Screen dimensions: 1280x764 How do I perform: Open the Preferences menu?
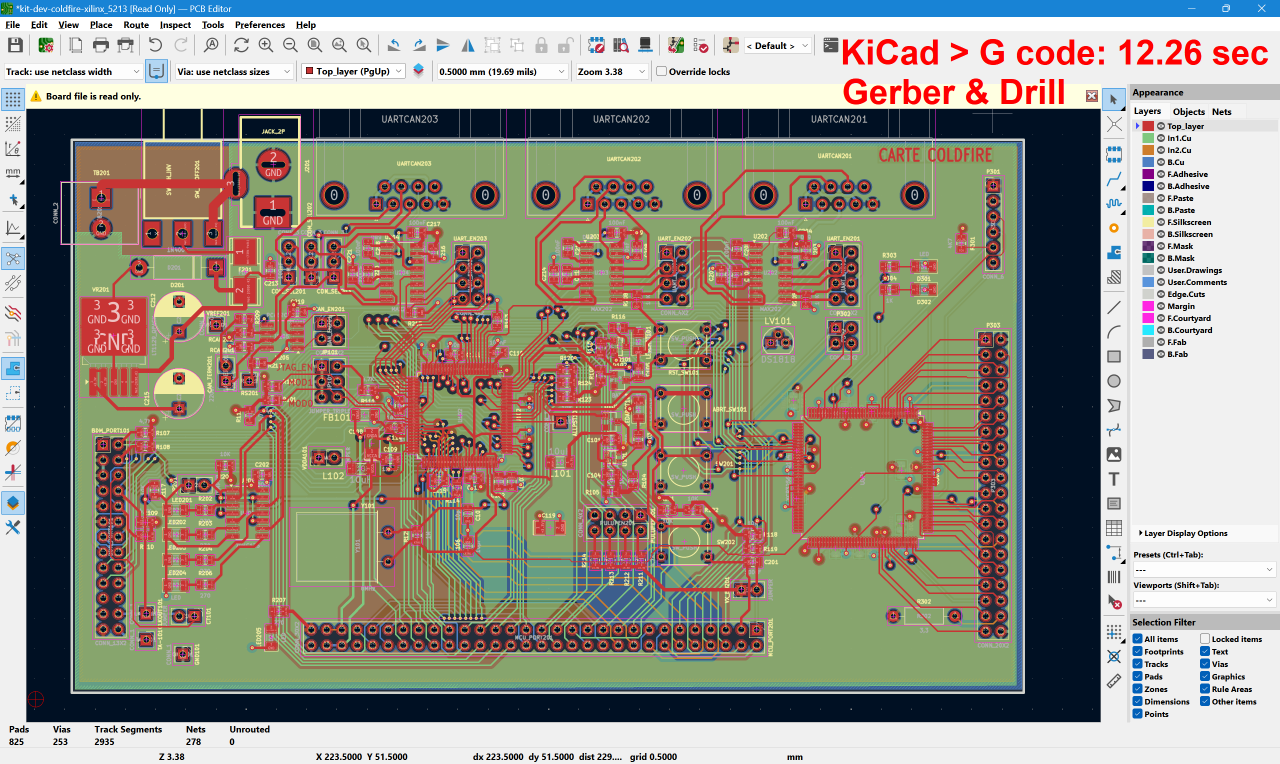click(x=260, y=24)
